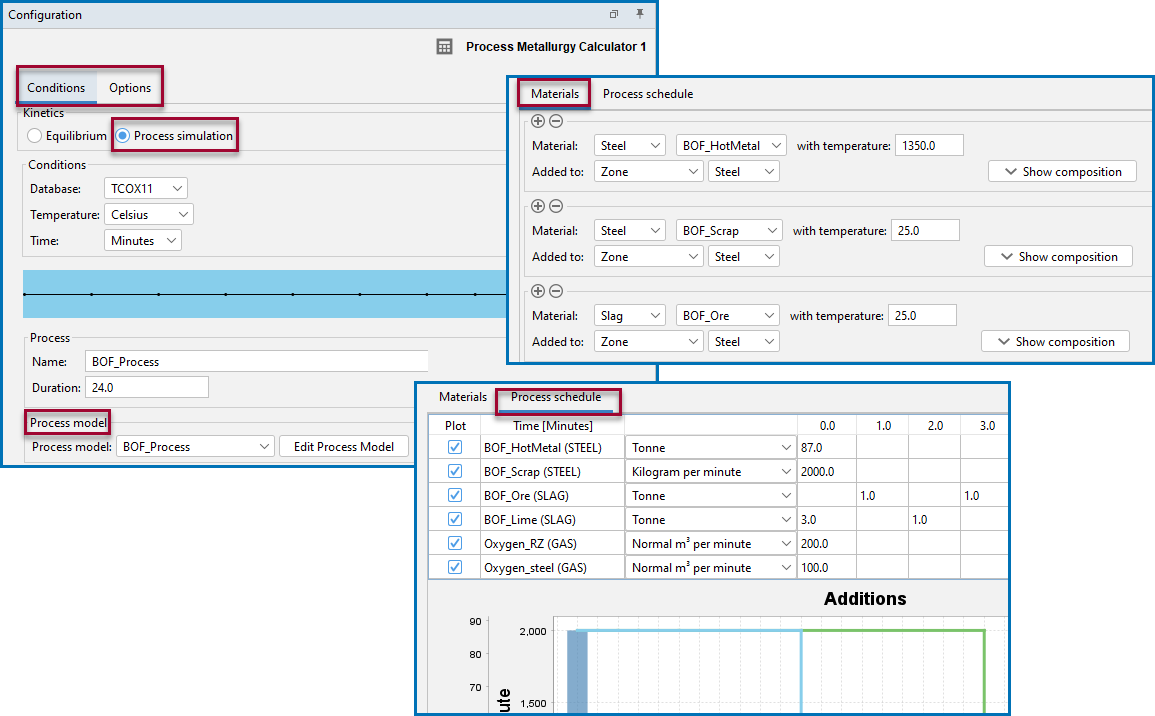The height and width of the screenshot is (716, 1155).
Task: Click BOF_HotMetal amount cell 87.0
Action: [826, 447]
